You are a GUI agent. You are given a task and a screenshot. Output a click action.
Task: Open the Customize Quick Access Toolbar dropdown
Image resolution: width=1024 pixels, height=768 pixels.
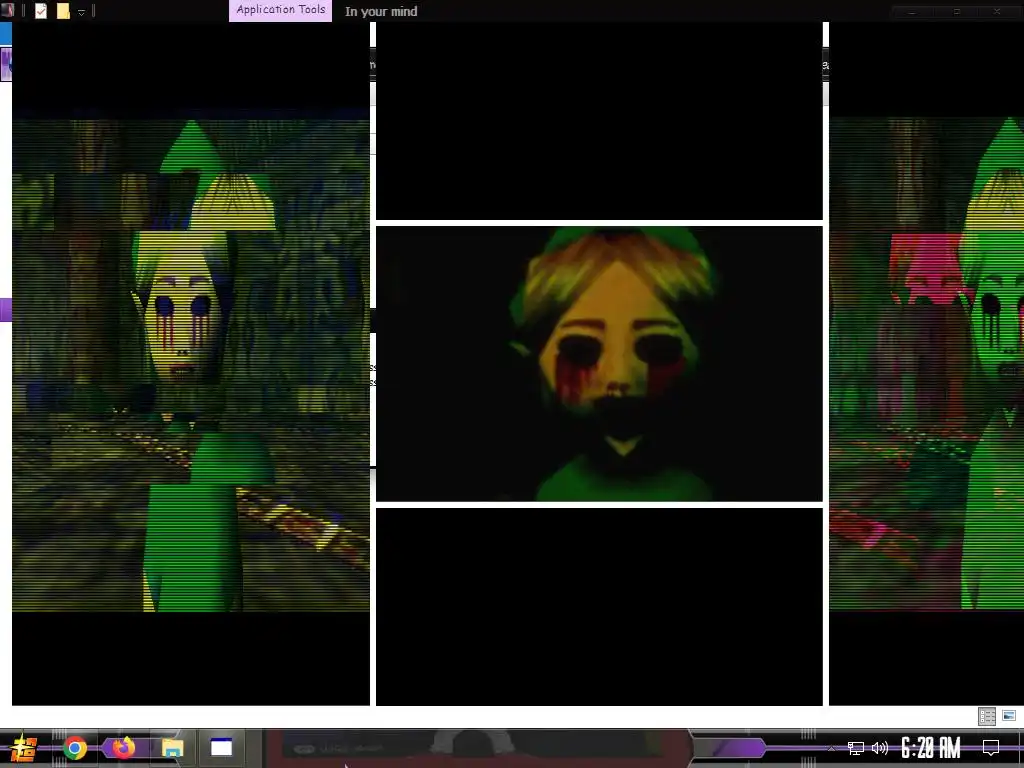coord(82,12)
